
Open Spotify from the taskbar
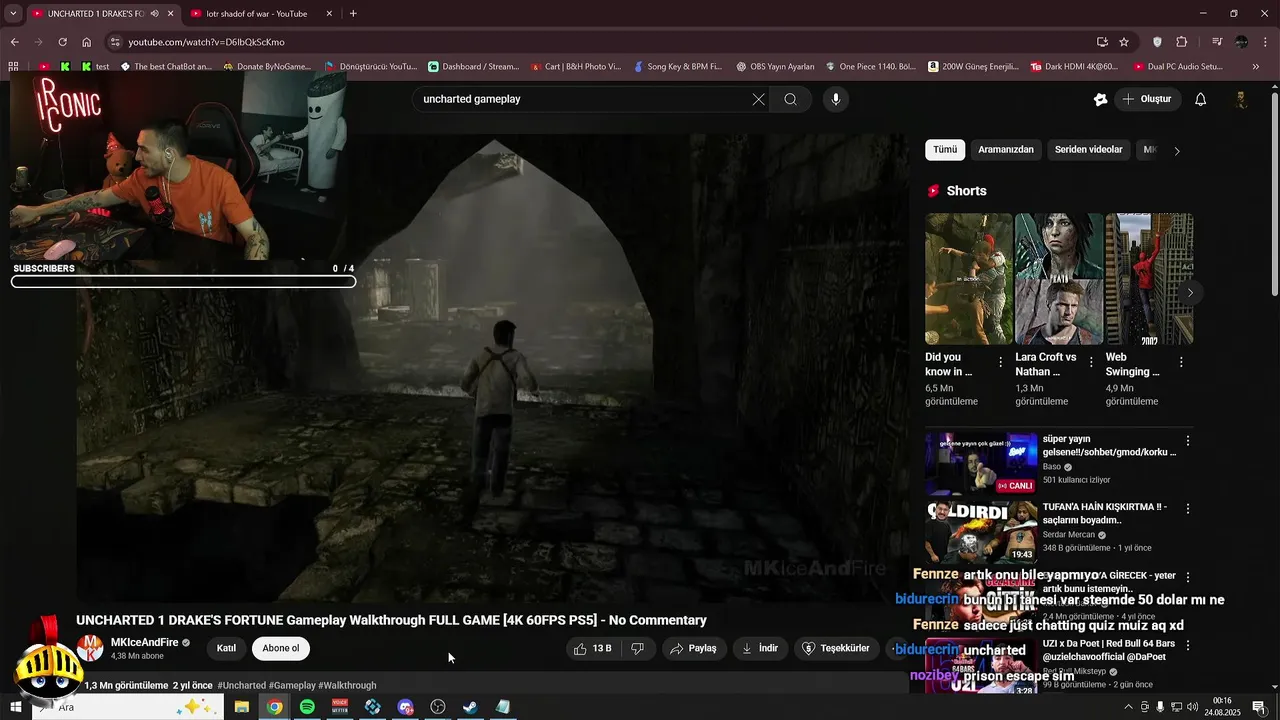(x=307, y=707)
